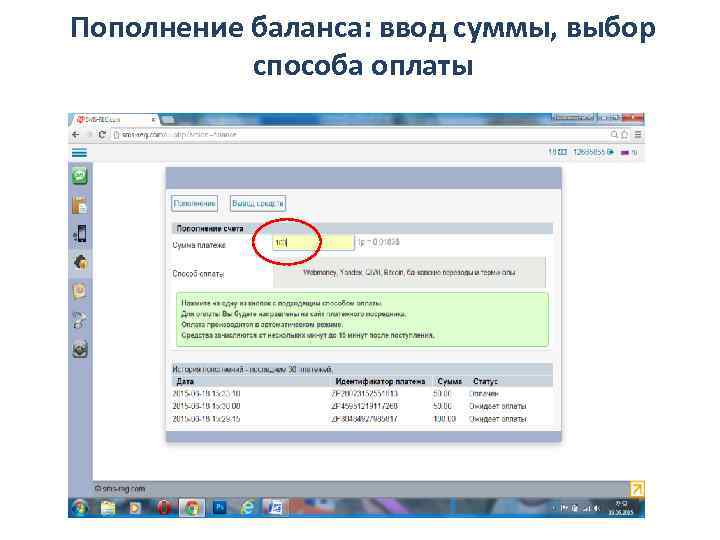The width and height of the screenshot is (720, 540).
Task: Open the yellow clock icon in sidebar
Action: click(x=80, y=291)
